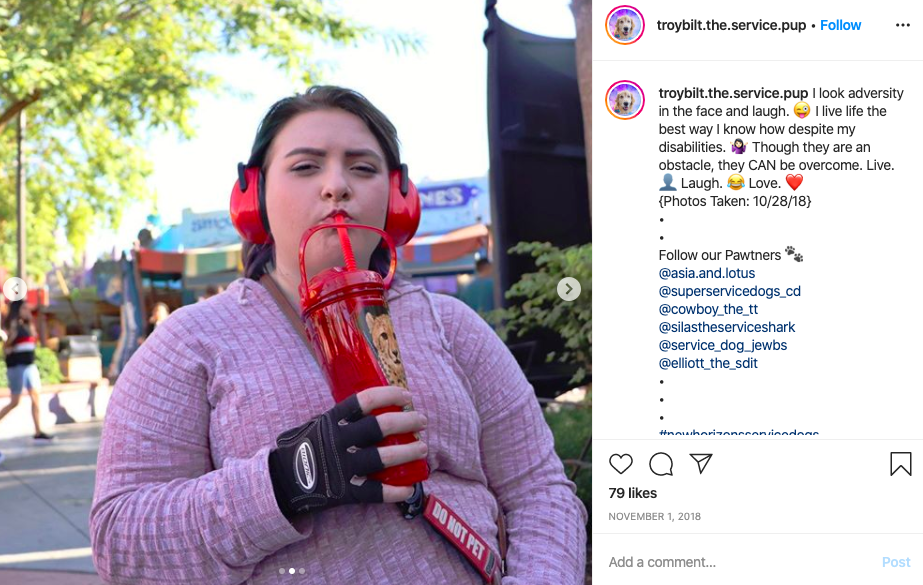Visit the @service_dog_jewbs profile
The height and width of the screenshot is (585, 923).
723,345
